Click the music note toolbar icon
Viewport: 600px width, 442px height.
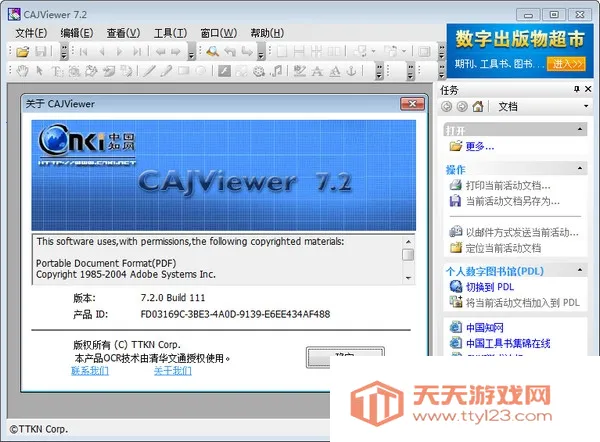pyautogui.click(x=276, y=71)
